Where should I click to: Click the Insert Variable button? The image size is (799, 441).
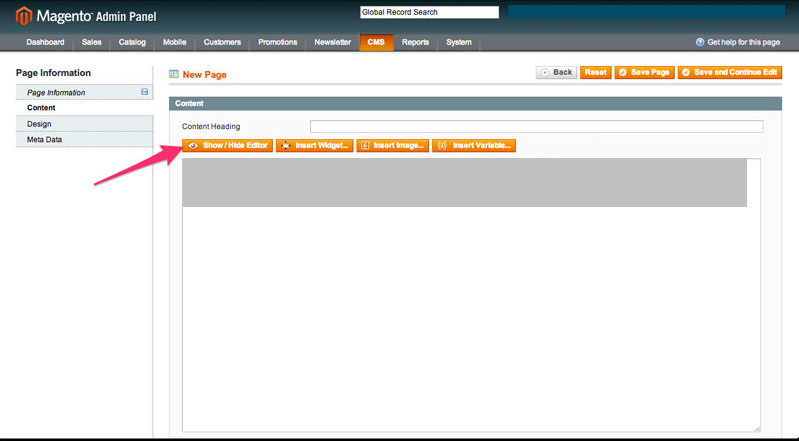(x=474, y=145)
